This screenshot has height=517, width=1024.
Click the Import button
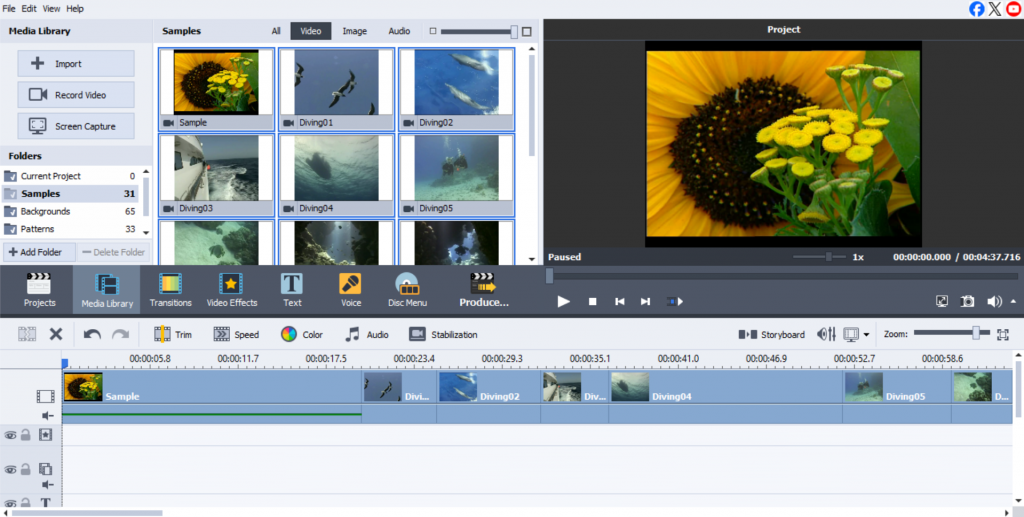coord(76,64)
